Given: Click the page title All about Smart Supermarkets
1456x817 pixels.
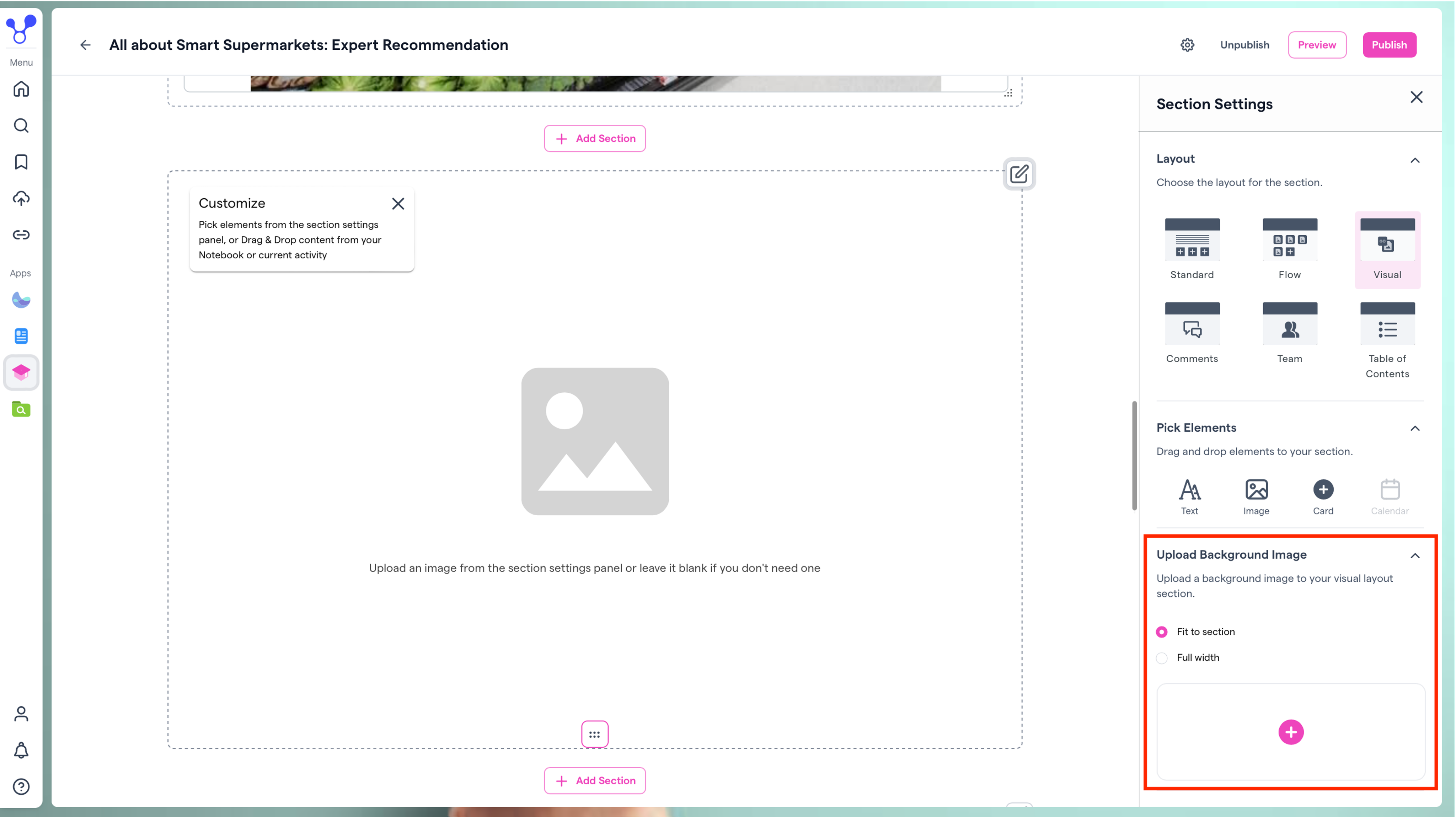Looking at the screenshot, I should pyautogui.click(x=309, y=45).
